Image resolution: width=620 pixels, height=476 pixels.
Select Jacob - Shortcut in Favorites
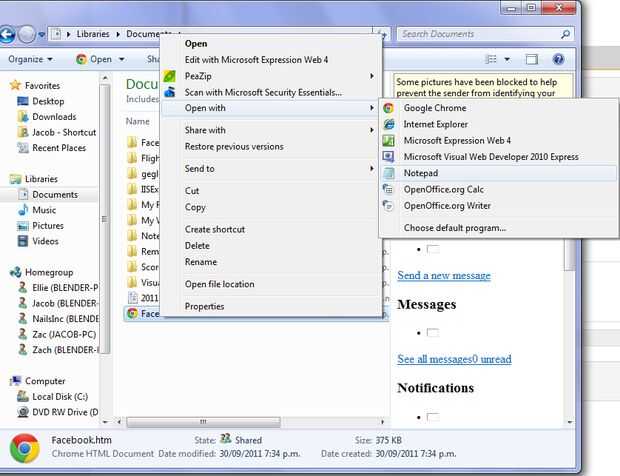coord(64,132)
